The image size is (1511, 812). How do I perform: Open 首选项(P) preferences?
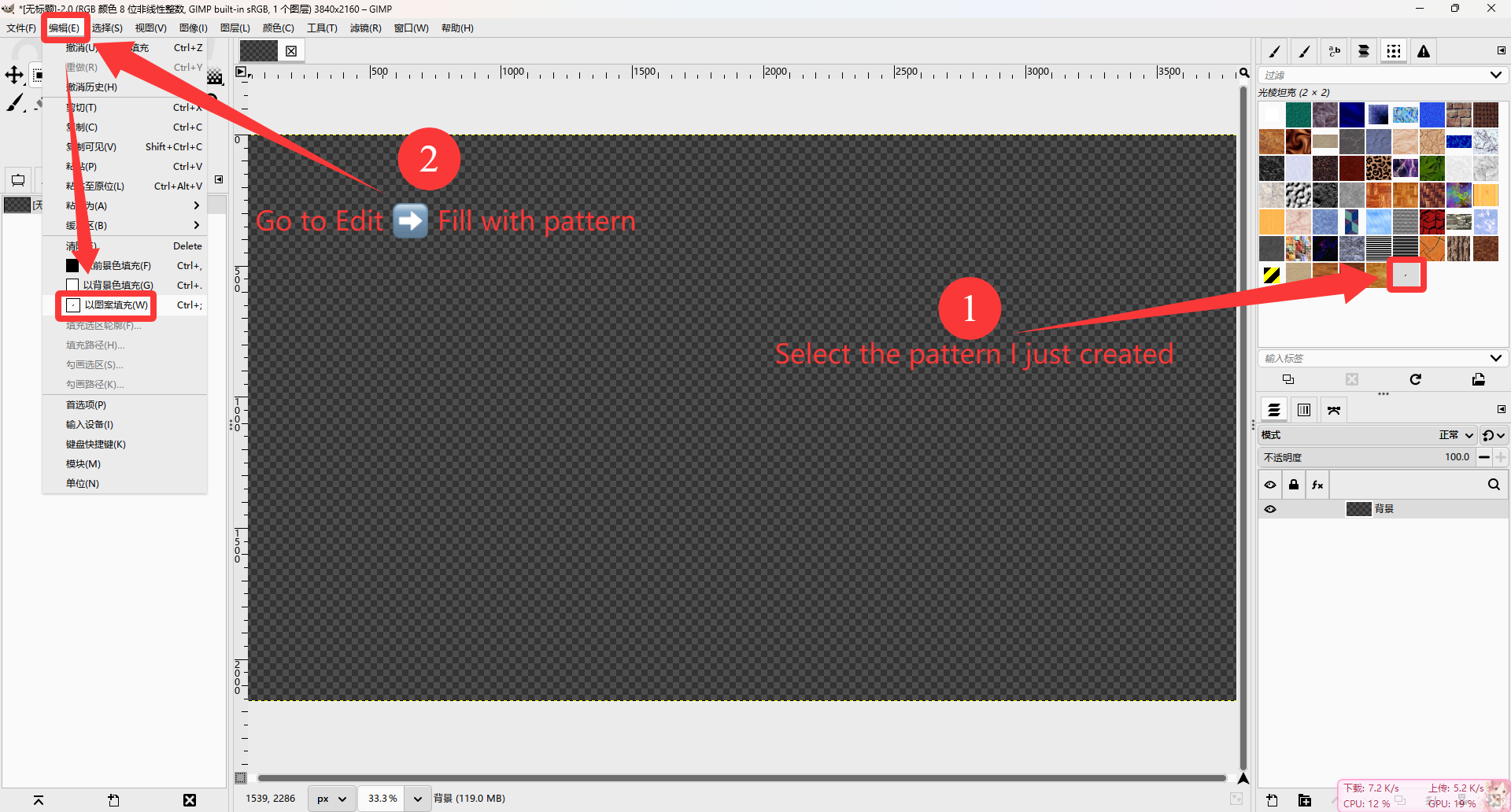(125, 404)
